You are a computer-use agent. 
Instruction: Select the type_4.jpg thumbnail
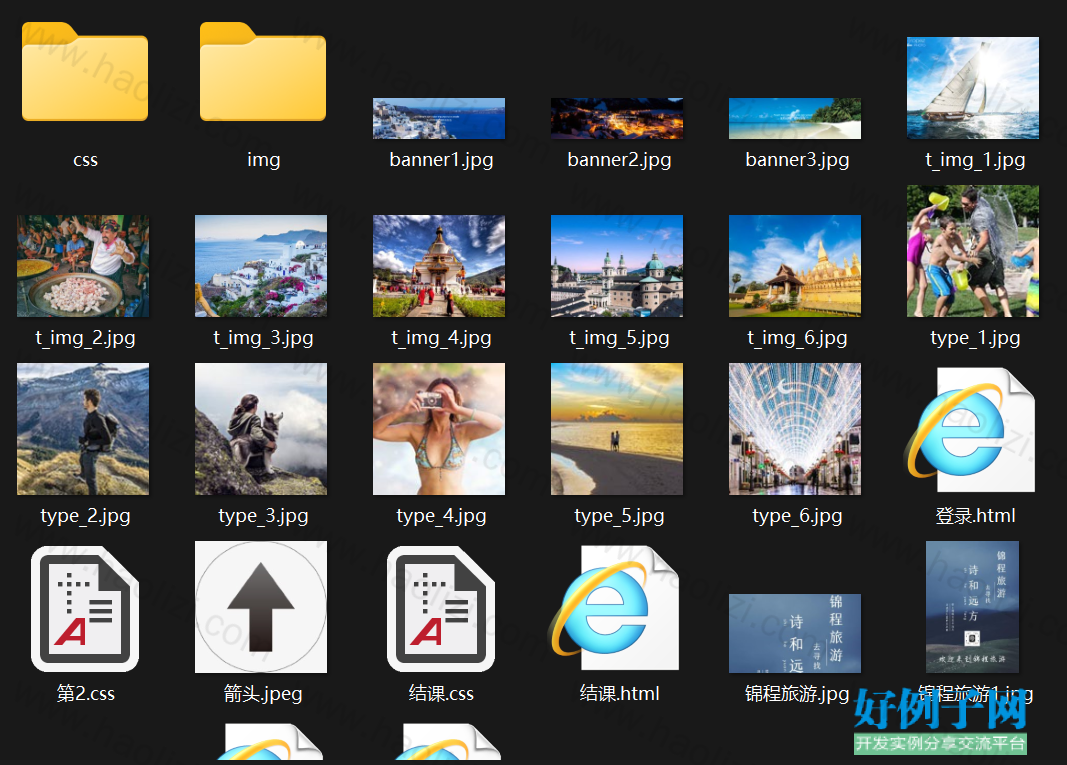click(x=439, y=429)
